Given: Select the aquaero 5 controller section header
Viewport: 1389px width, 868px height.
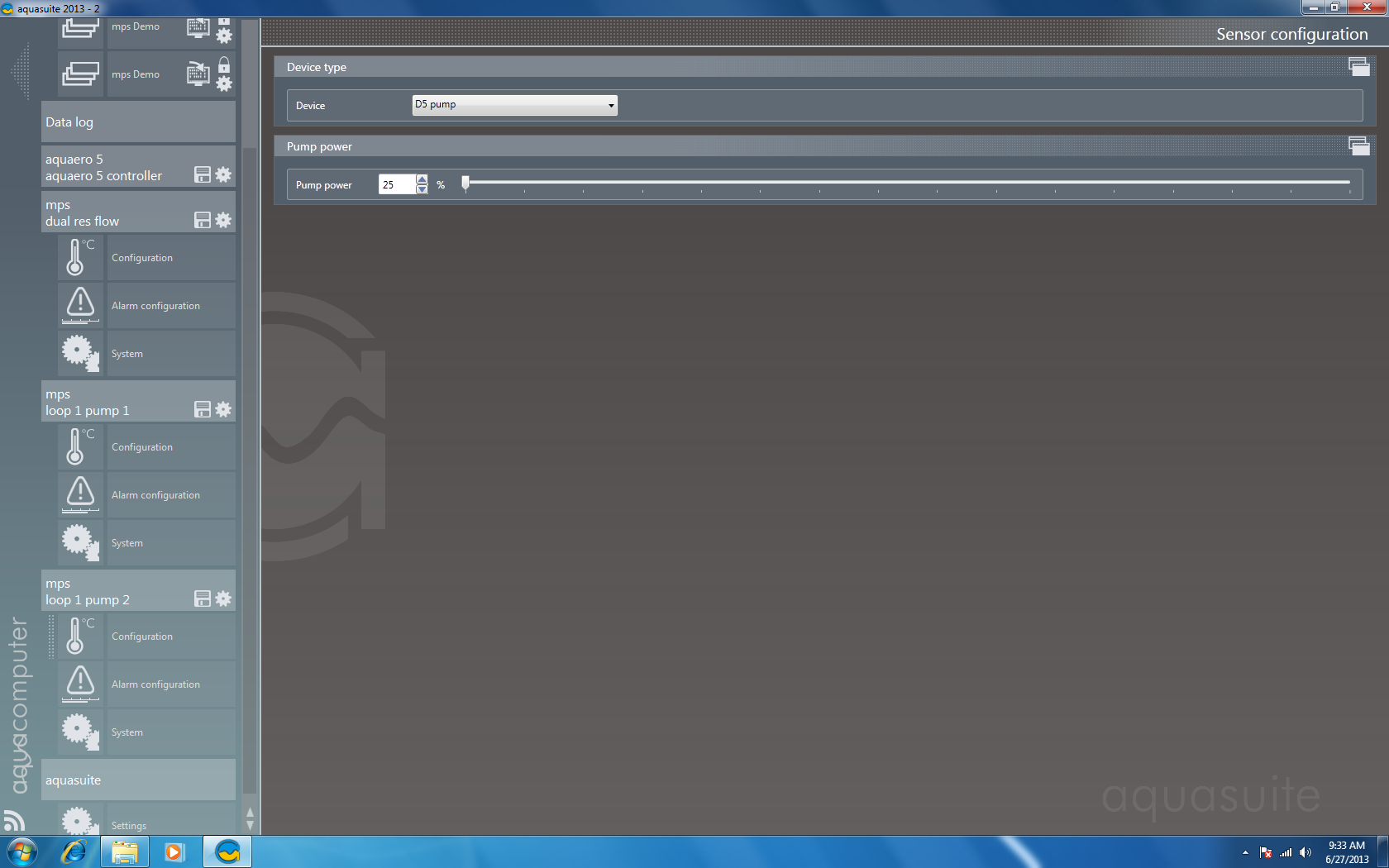Looking at the screenshot, I should [x=138, y=167].
